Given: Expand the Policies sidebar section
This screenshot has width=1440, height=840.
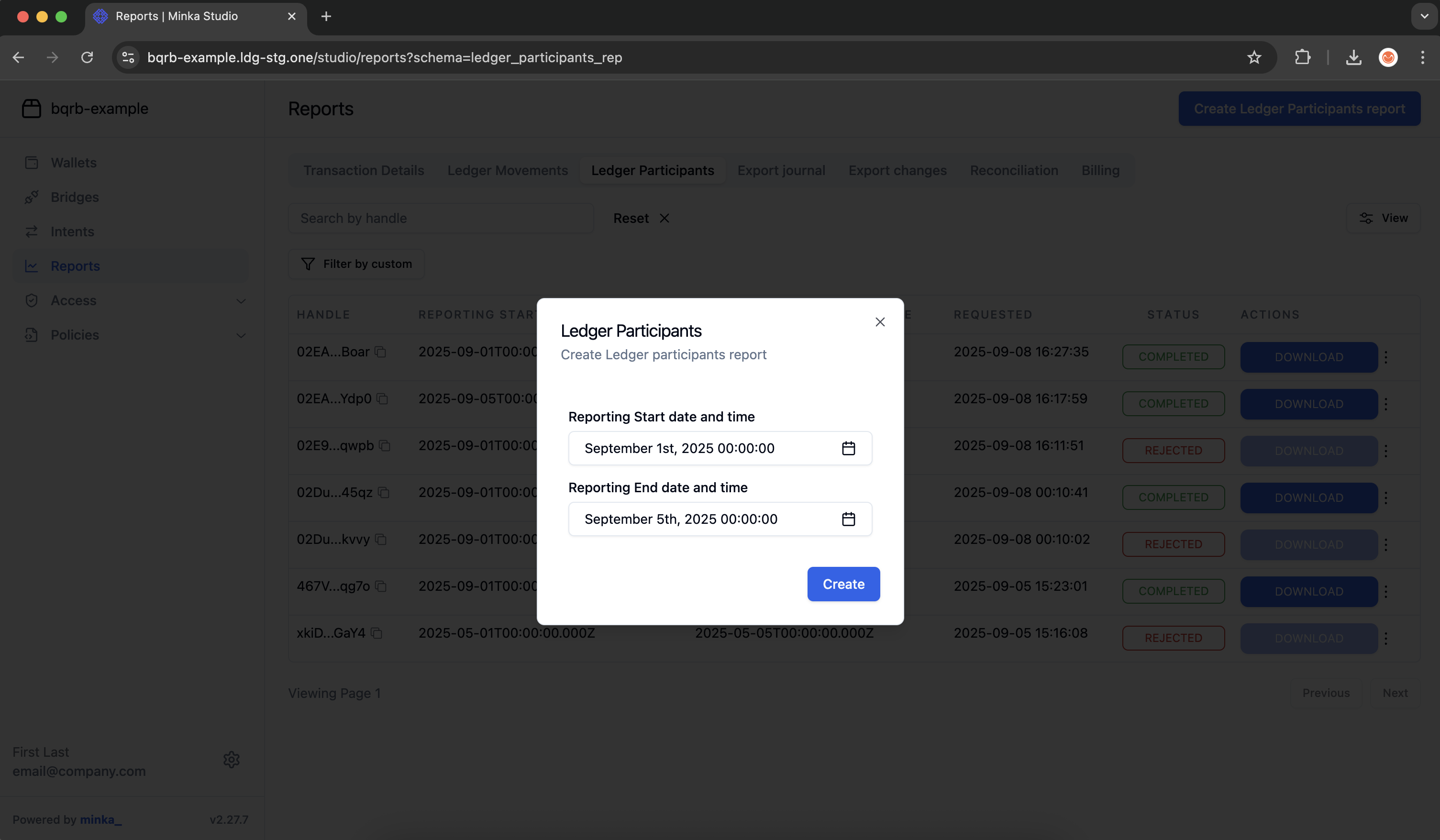Looking at the screenshot, I should point(241,335).
